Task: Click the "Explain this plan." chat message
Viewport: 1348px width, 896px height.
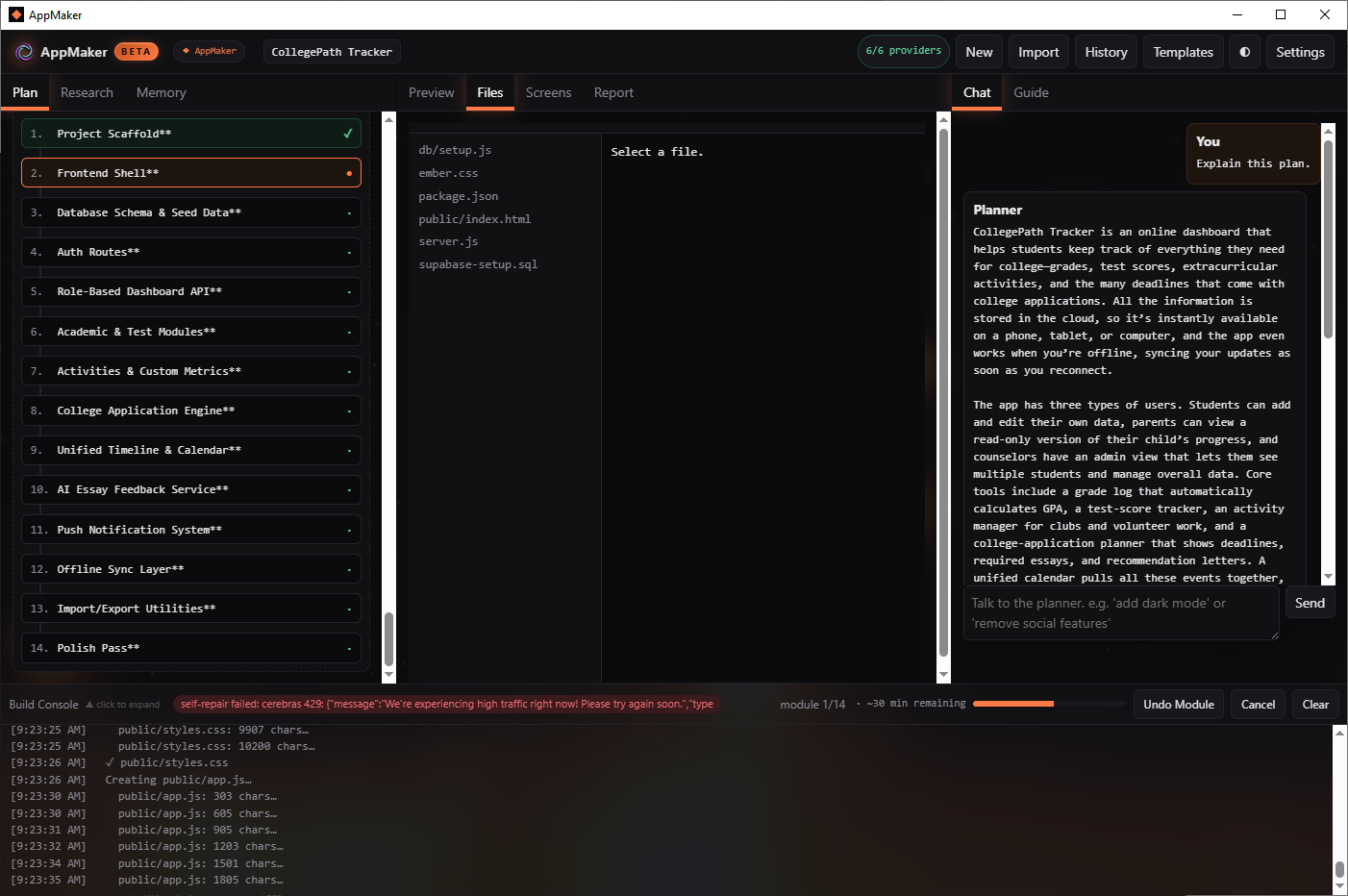Action: pos(1253,163)
